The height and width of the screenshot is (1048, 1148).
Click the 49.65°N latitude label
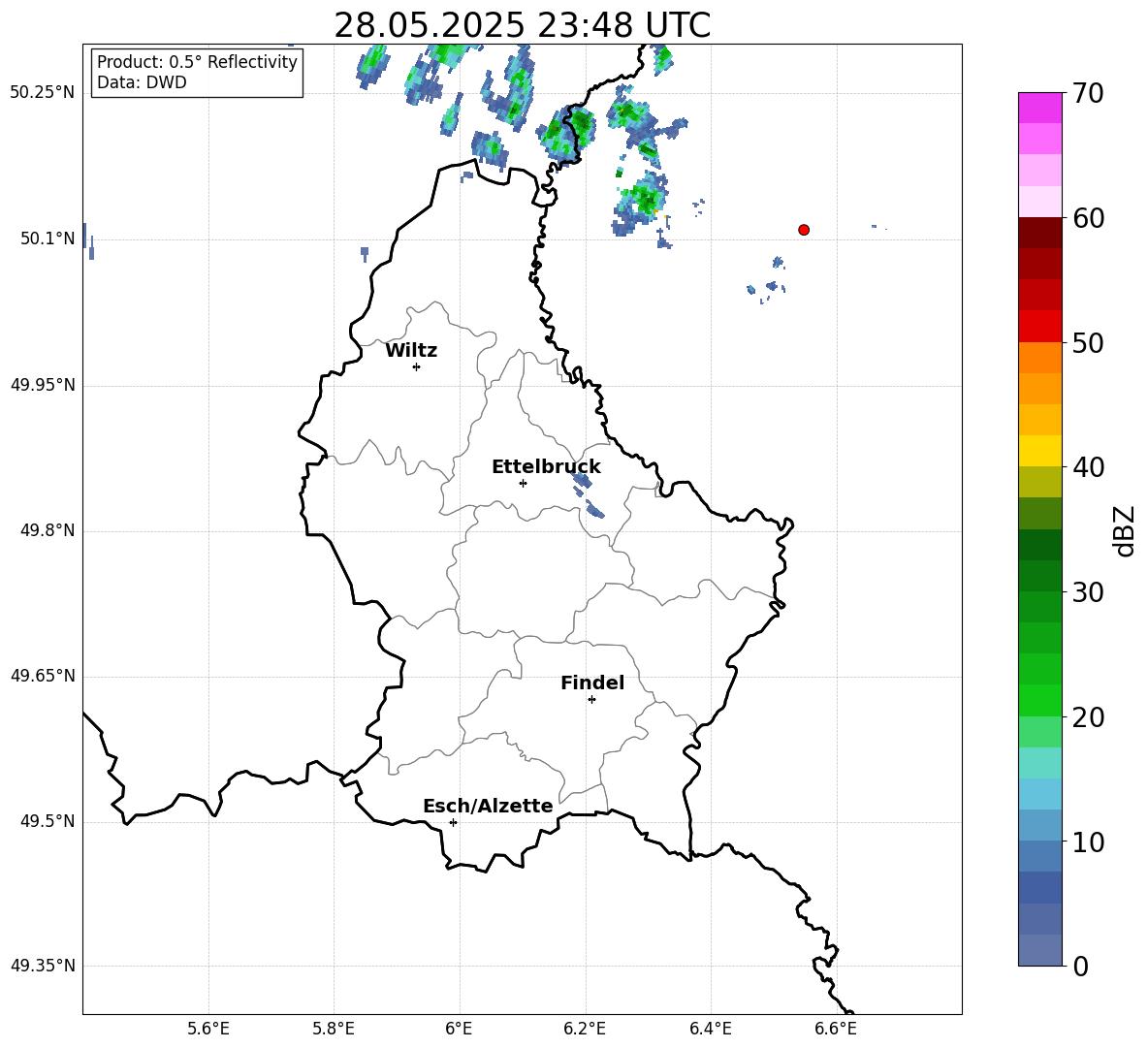tap(43, 676)
